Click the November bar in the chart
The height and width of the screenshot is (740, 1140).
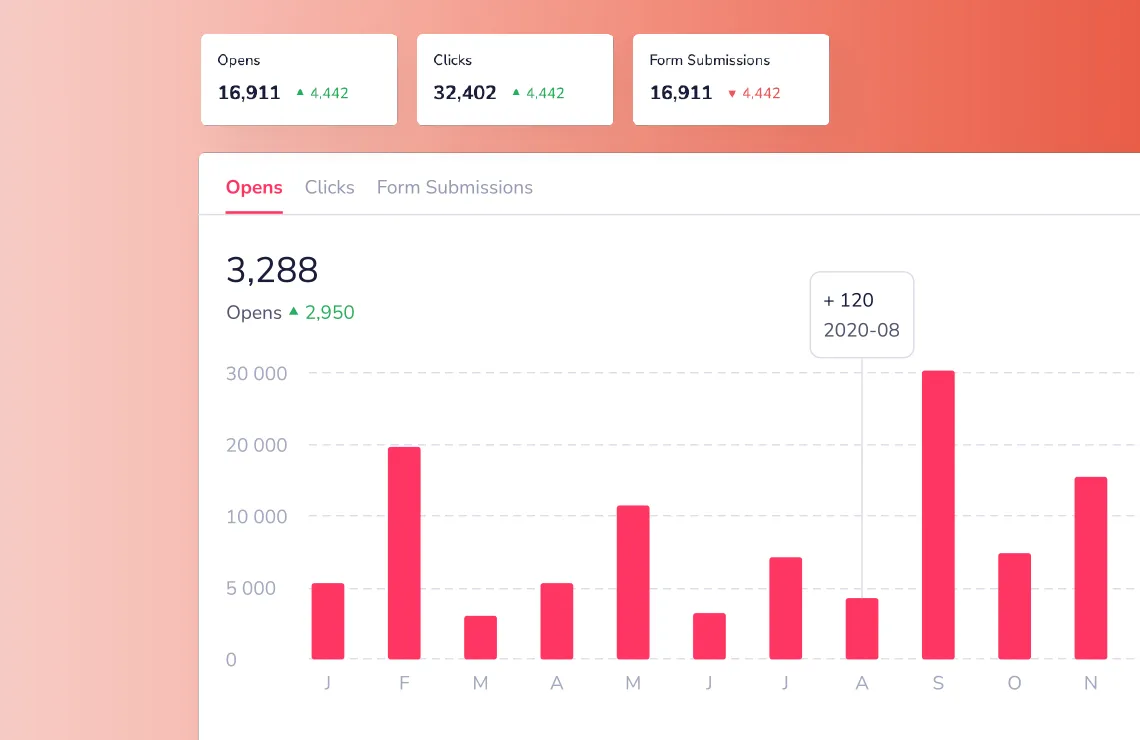point(1091,567)
